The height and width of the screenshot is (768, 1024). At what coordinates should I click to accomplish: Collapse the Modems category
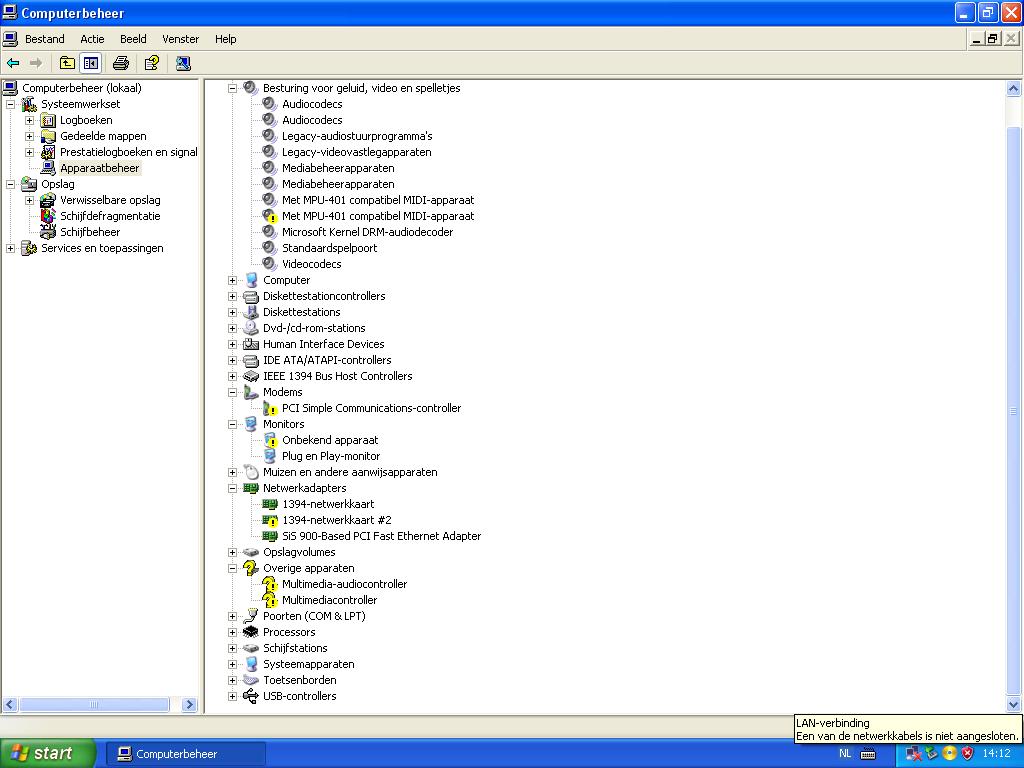[232, 392]
